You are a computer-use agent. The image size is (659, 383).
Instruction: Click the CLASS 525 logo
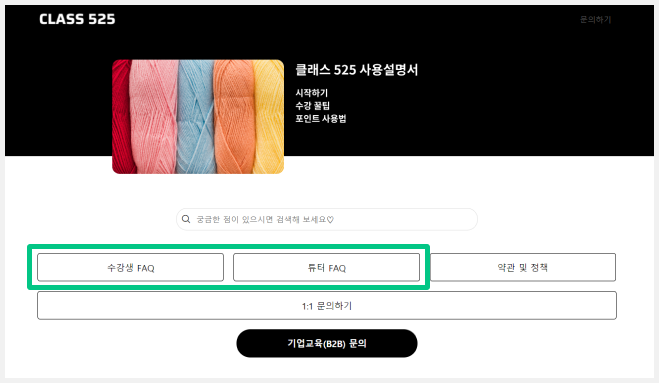(77, 19)
